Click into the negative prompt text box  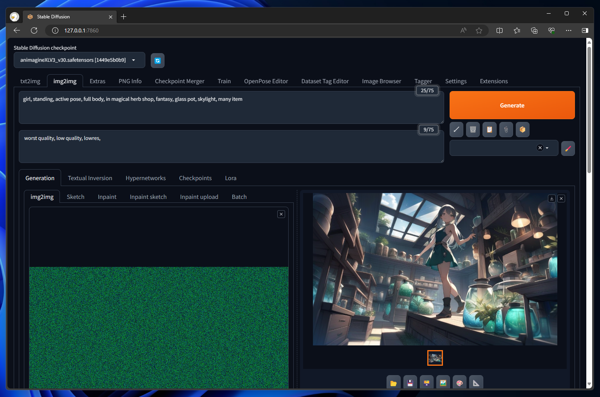(231, 147)
